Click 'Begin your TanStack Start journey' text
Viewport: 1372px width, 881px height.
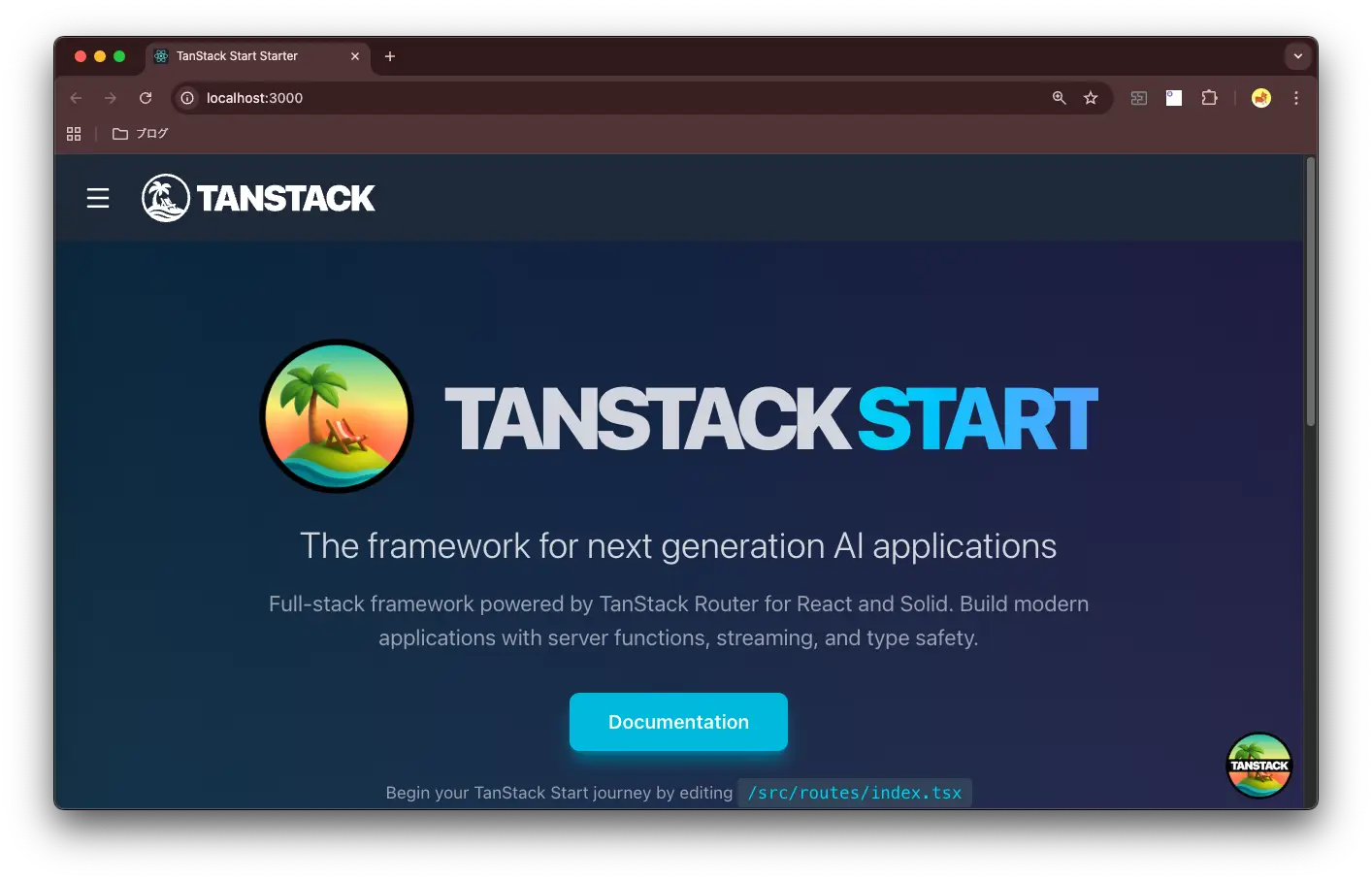point(559,793)
